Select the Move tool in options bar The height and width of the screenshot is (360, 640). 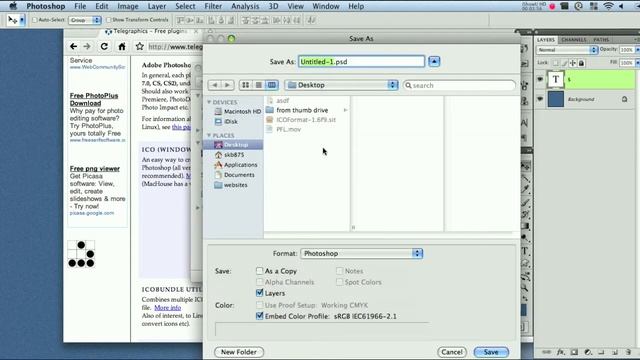(x=13, y=20)
